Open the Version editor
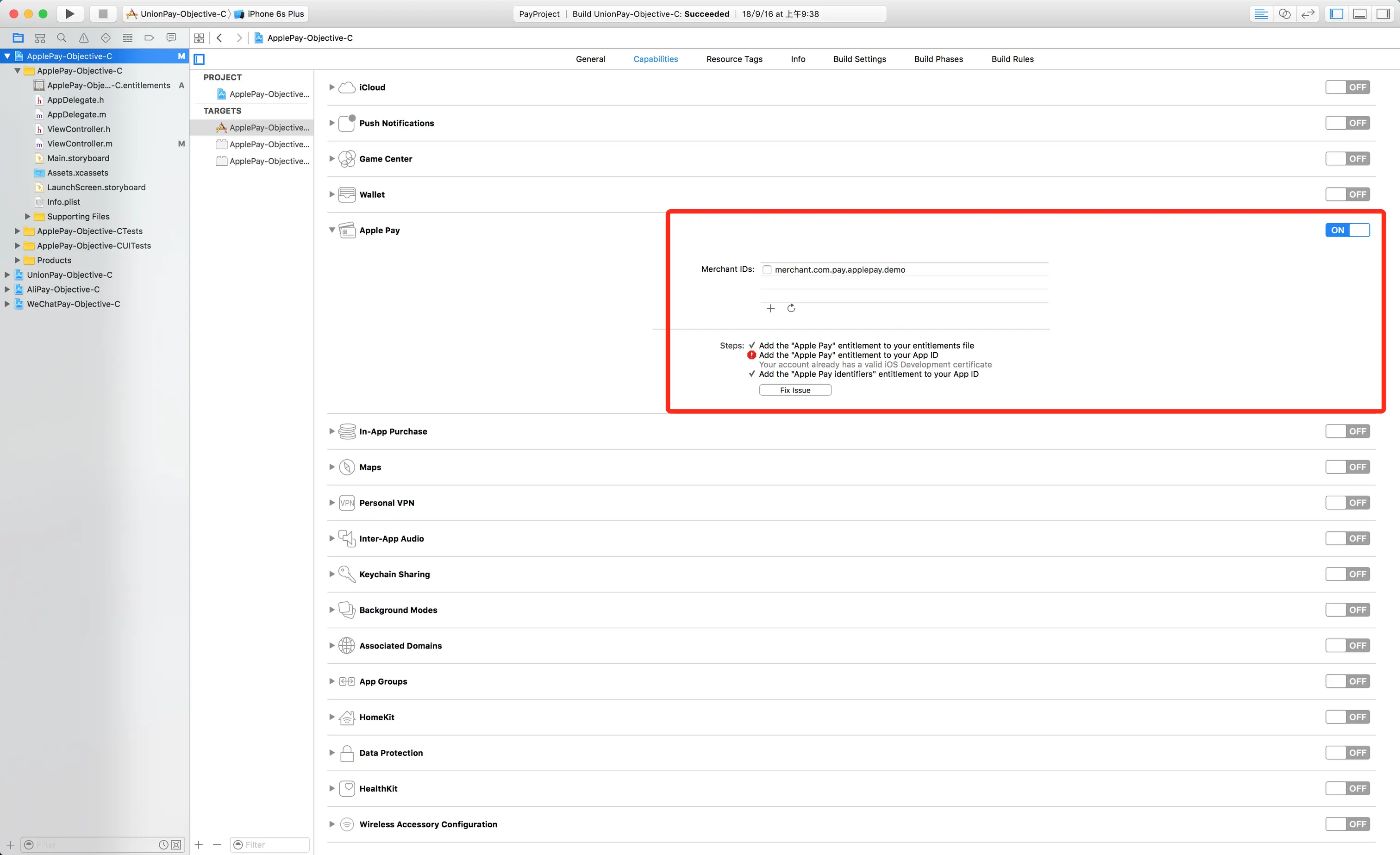Image resolution: width=1400 pixels, height=855 pixels. click(x=1307, y=13)
